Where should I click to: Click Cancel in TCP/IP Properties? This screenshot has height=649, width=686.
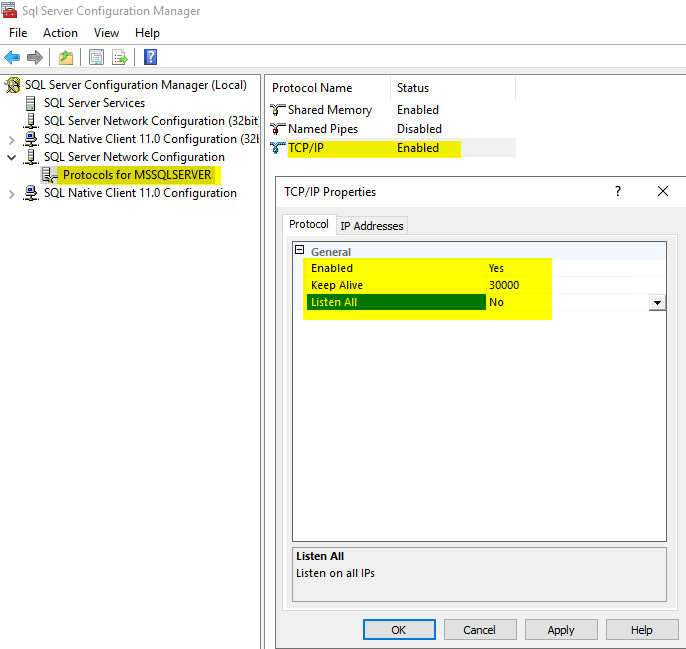pos(479,630)
